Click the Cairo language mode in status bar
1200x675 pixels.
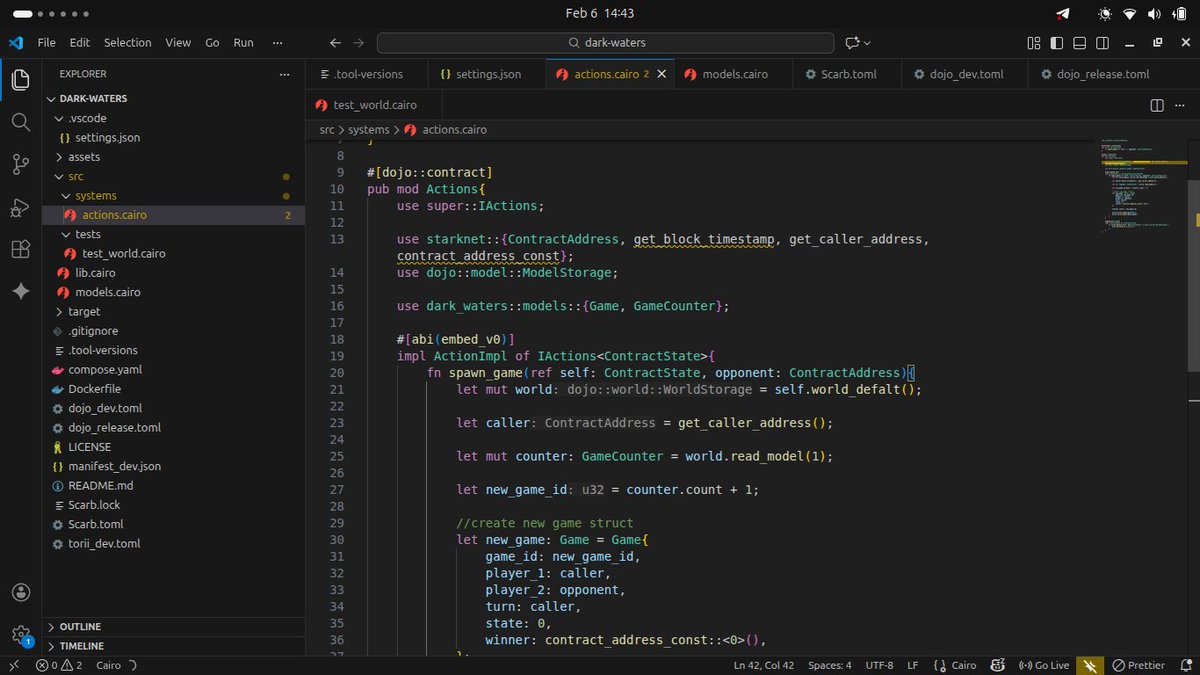tap(962, 664)
